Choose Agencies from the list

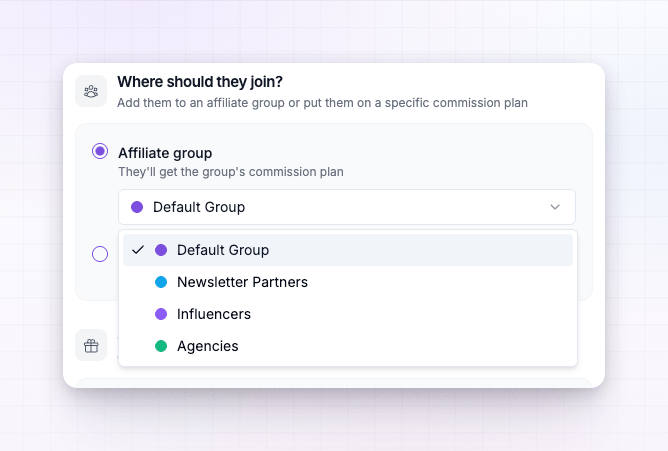(348, 346)
